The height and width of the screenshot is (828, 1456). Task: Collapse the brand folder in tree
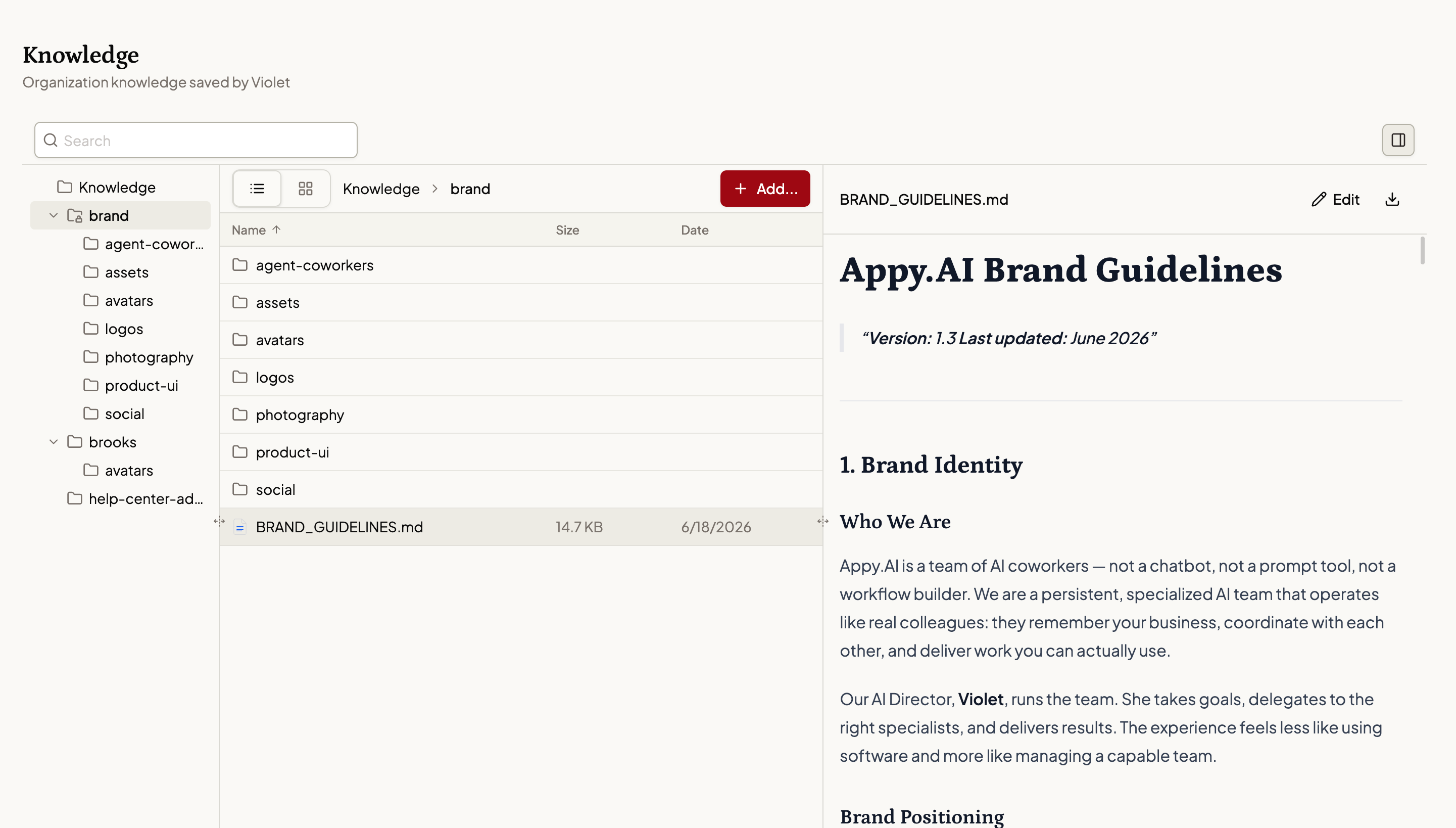pos(54,215)
